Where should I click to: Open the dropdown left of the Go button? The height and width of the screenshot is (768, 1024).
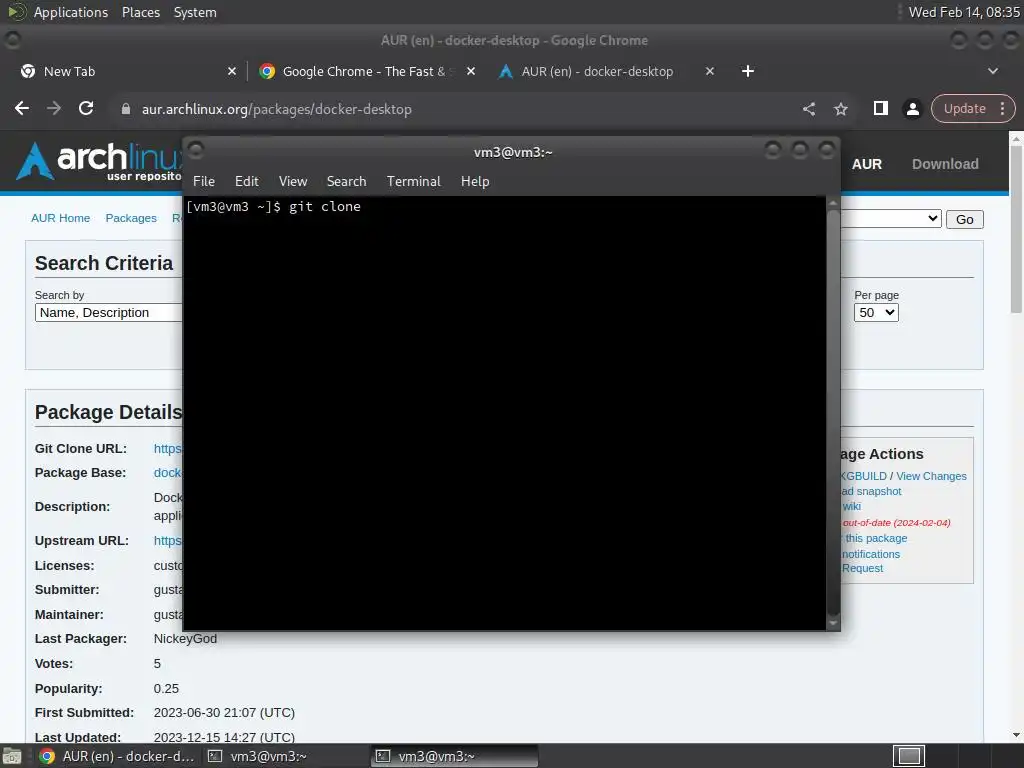[x=891, y=219]
